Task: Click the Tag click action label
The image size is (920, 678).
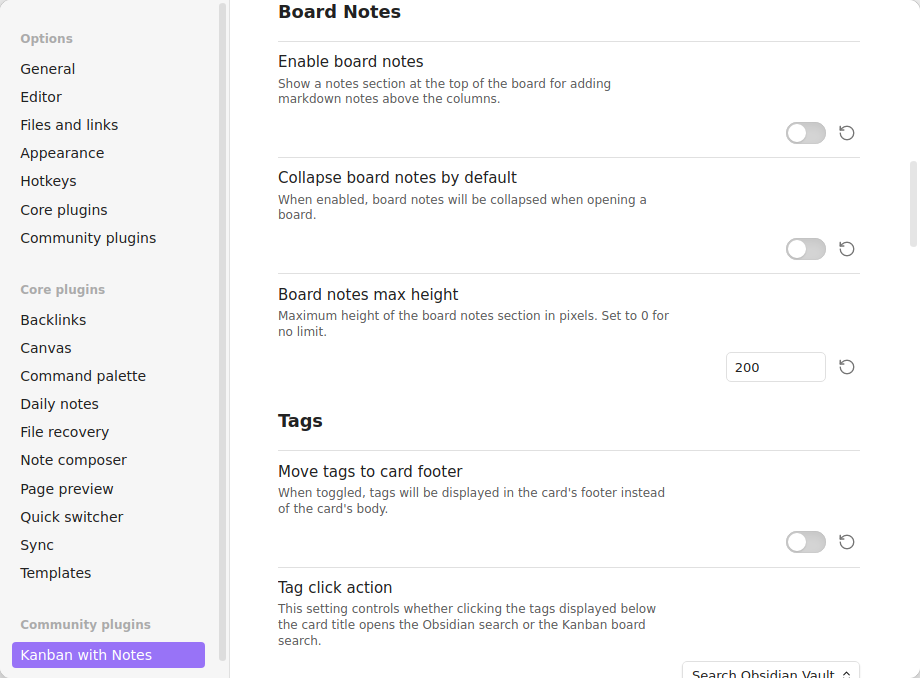Action: pos(335,587)
